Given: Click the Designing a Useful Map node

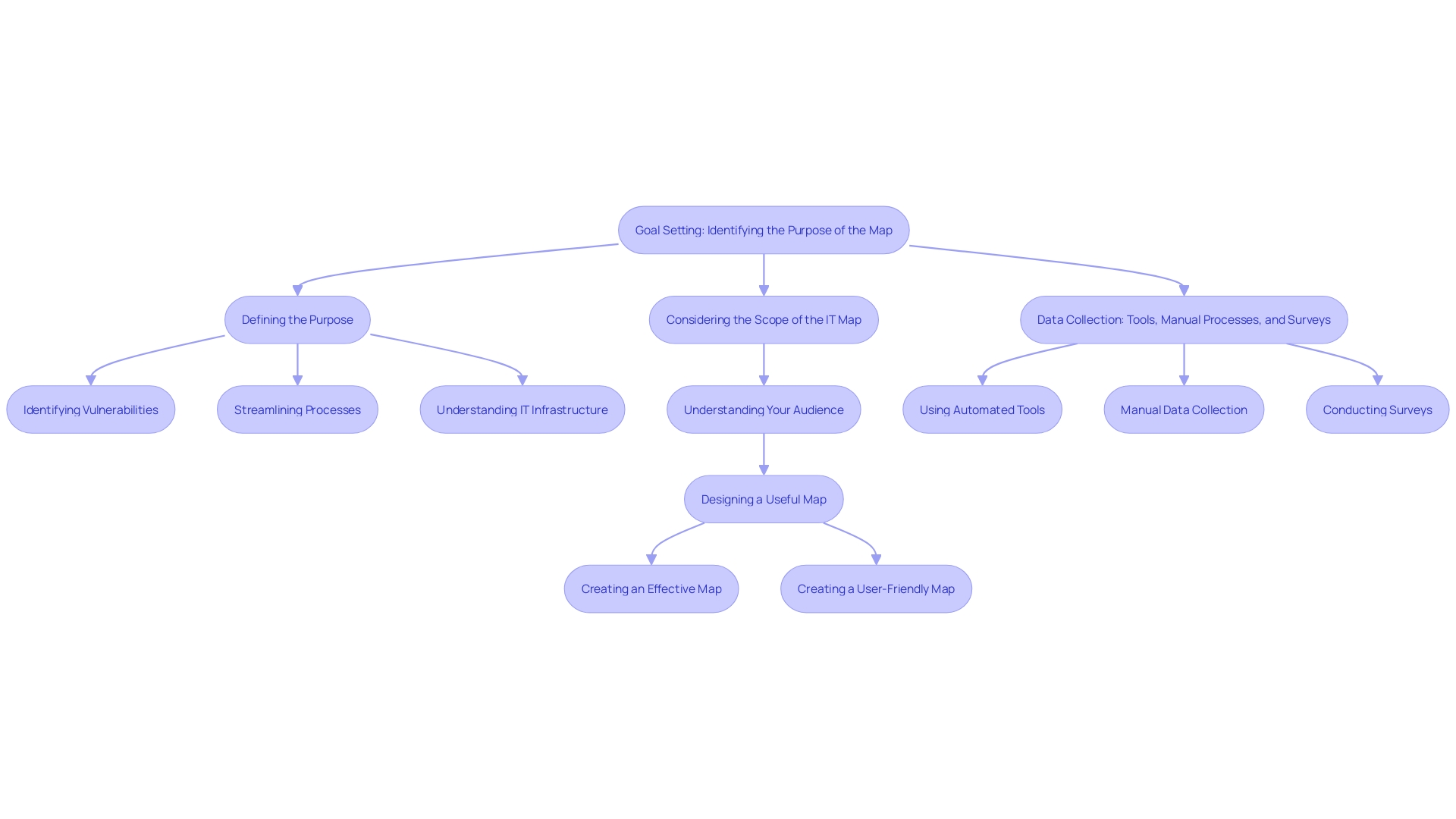Looking at the screenshot, I should tap(764, 498).
